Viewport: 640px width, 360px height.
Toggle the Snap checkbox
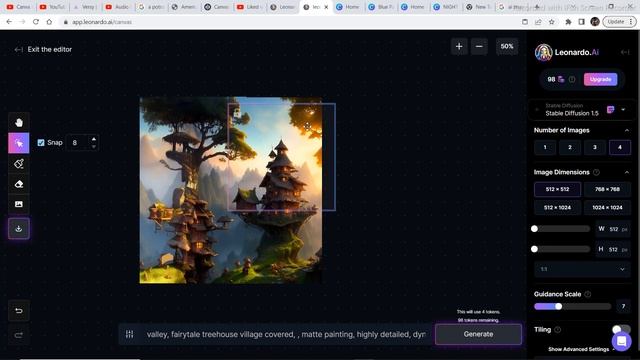tap(41, 142)
